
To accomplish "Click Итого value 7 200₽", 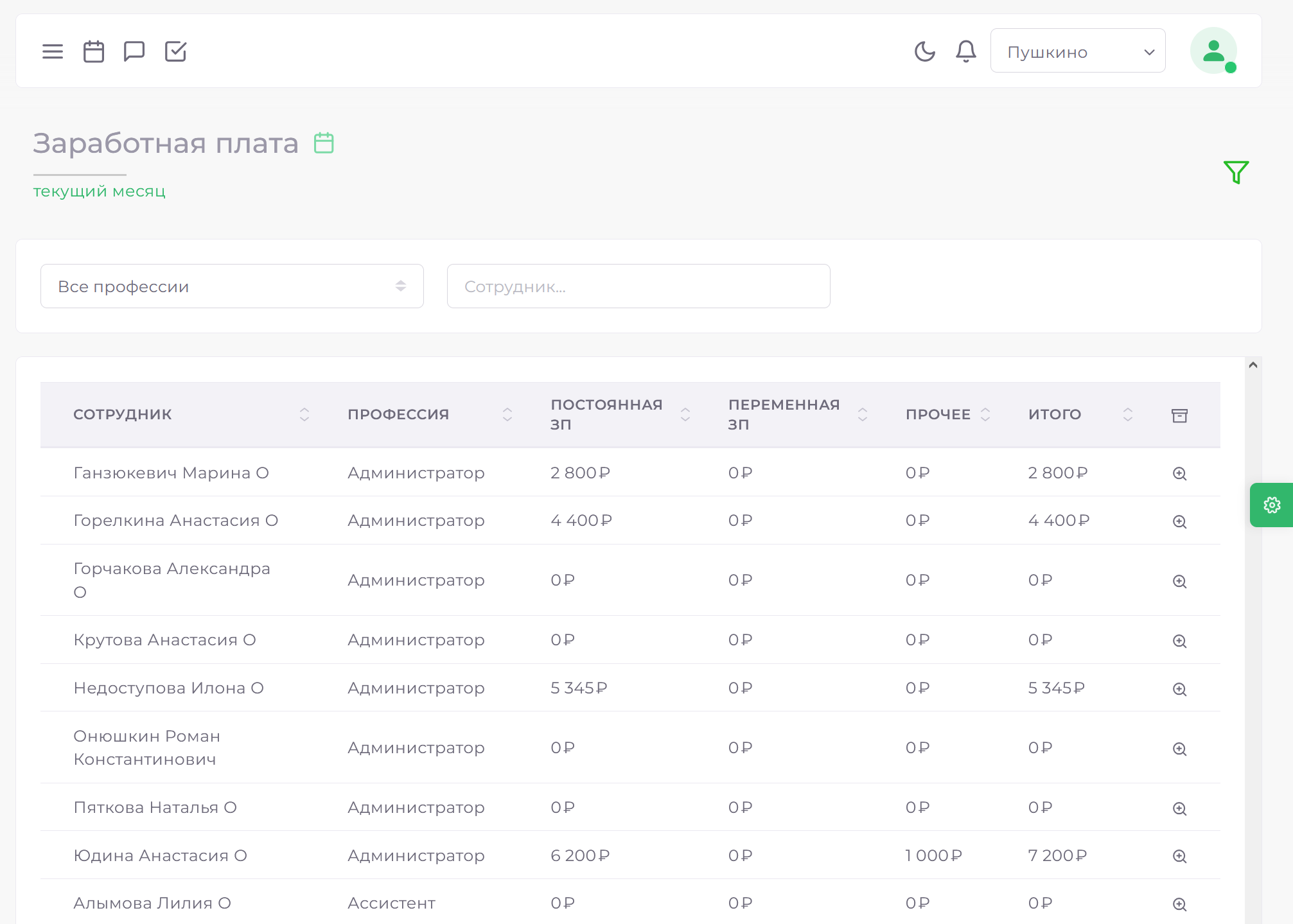I will 1058,856.
